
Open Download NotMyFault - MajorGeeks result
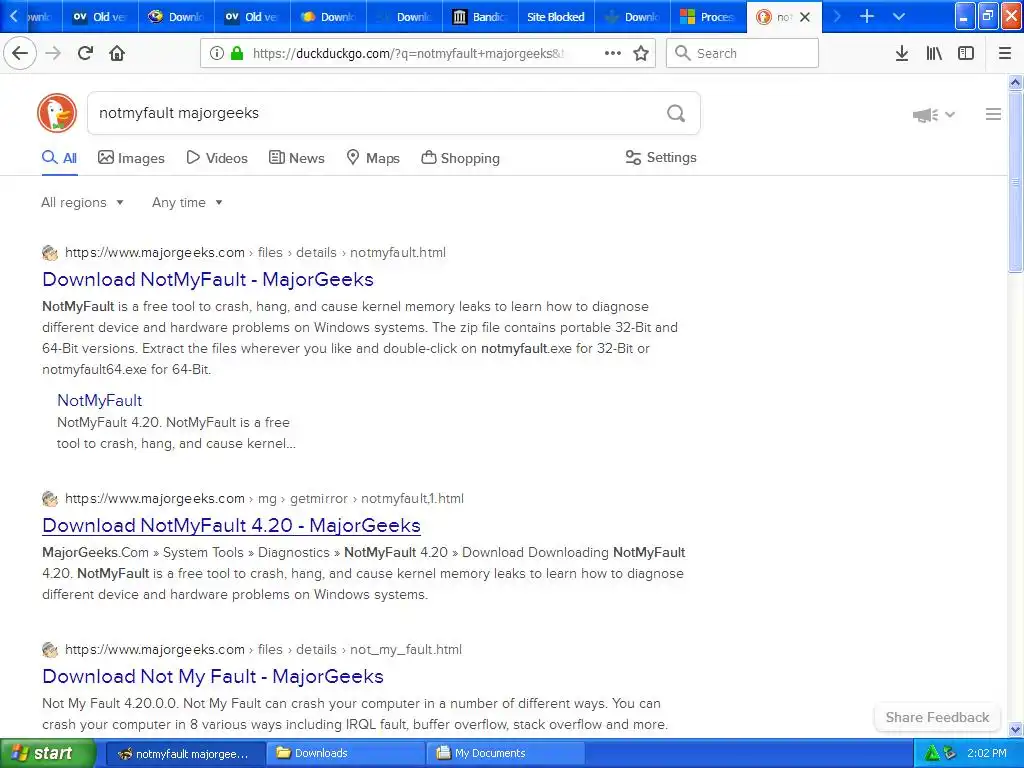(208, 280)
